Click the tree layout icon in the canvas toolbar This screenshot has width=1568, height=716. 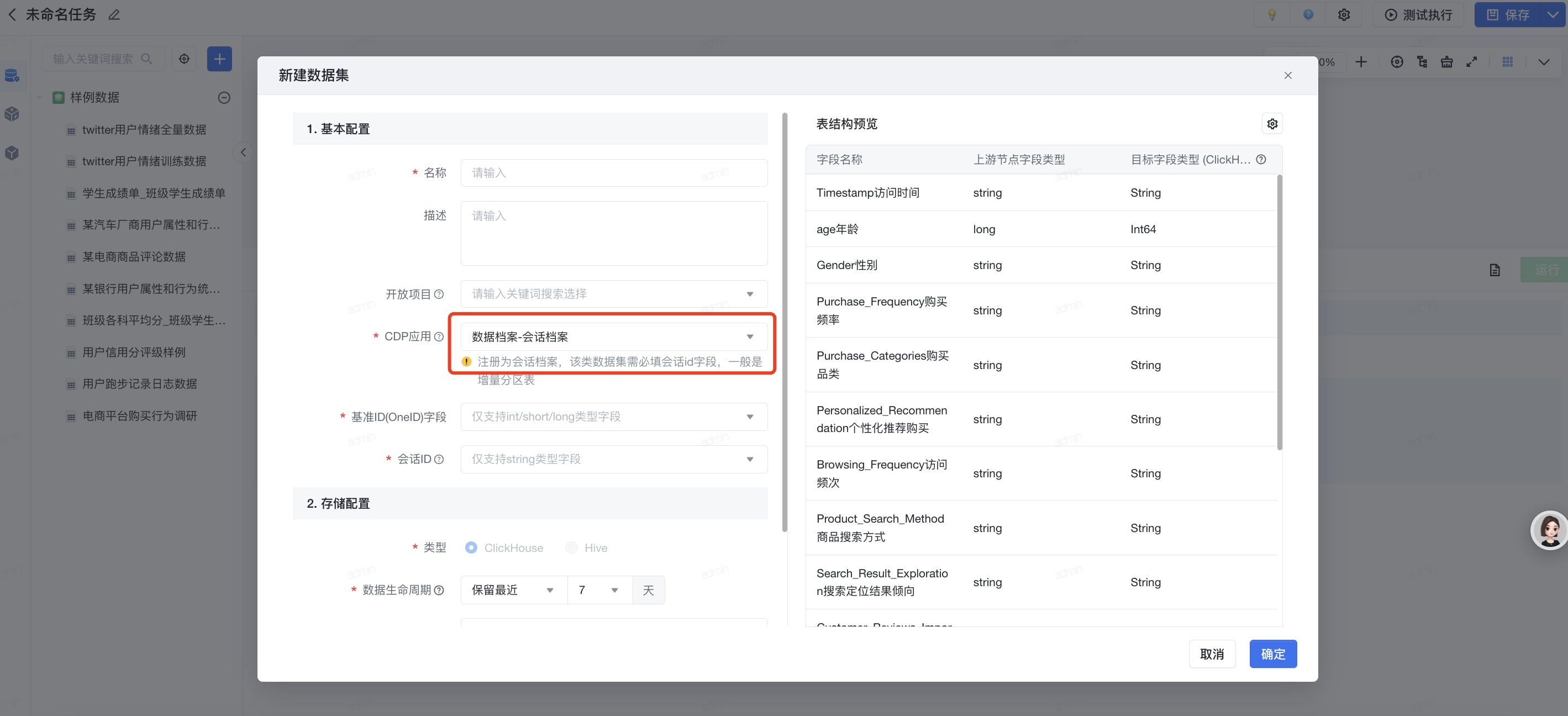click(x=1422, y=62)
